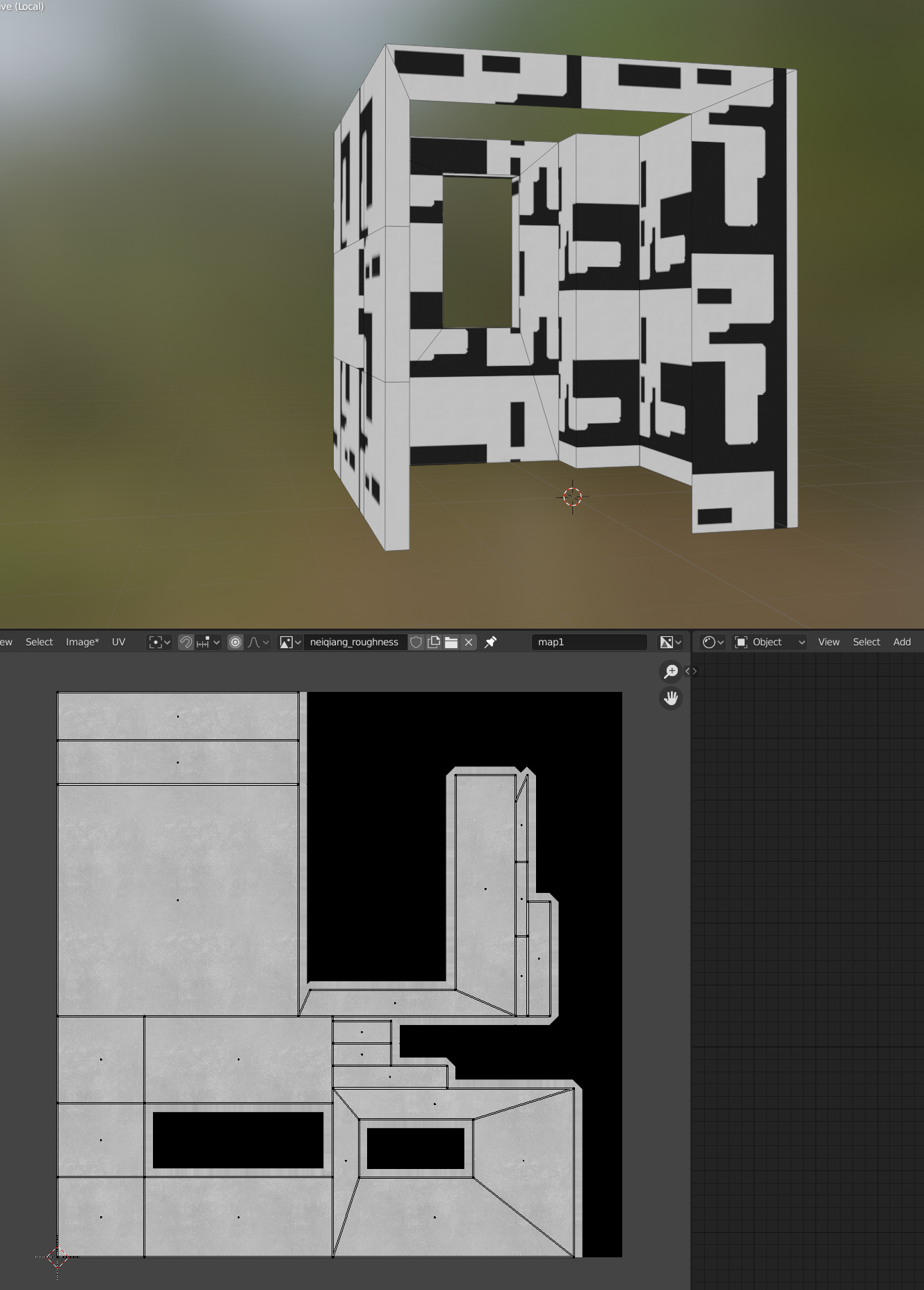Click the map1 UV map field

click(x=590, y=642)
